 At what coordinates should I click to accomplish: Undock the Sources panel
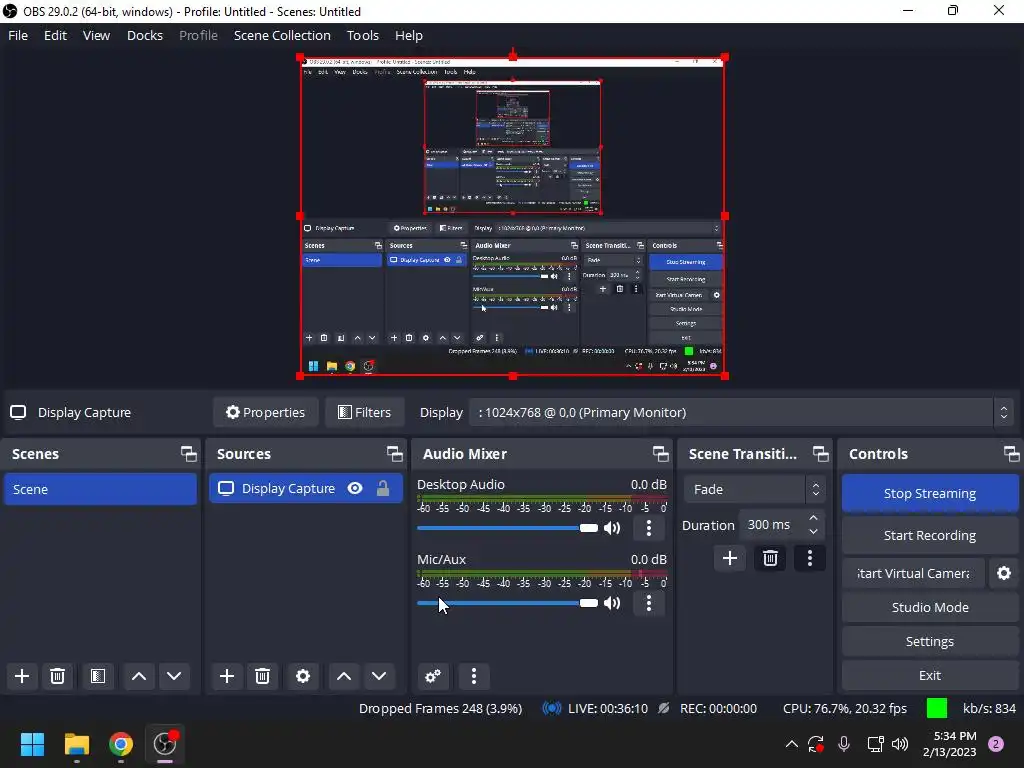(x=394, y=454)
